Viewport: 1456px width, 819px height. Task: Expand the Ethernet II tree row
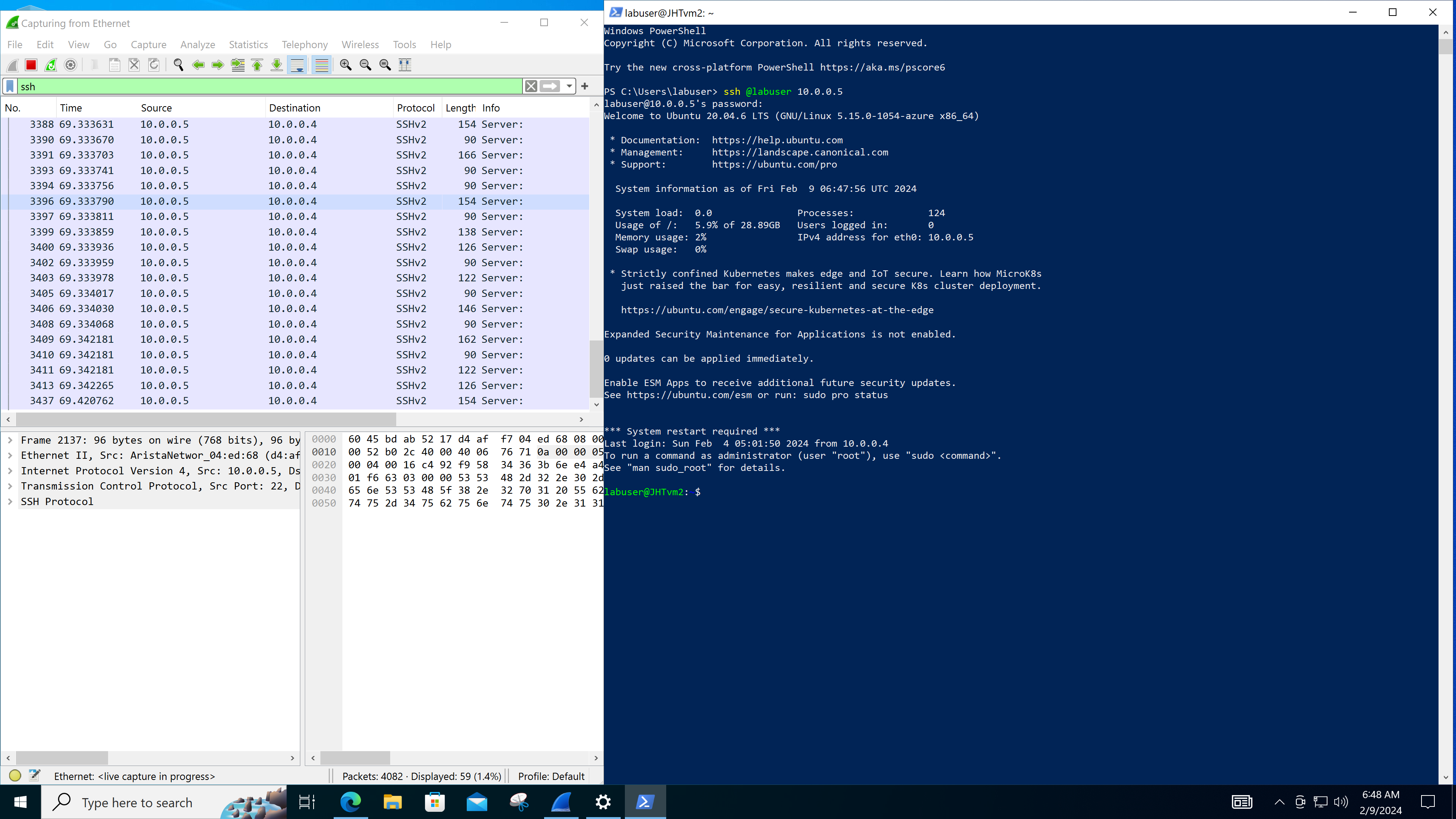[9, 455]
